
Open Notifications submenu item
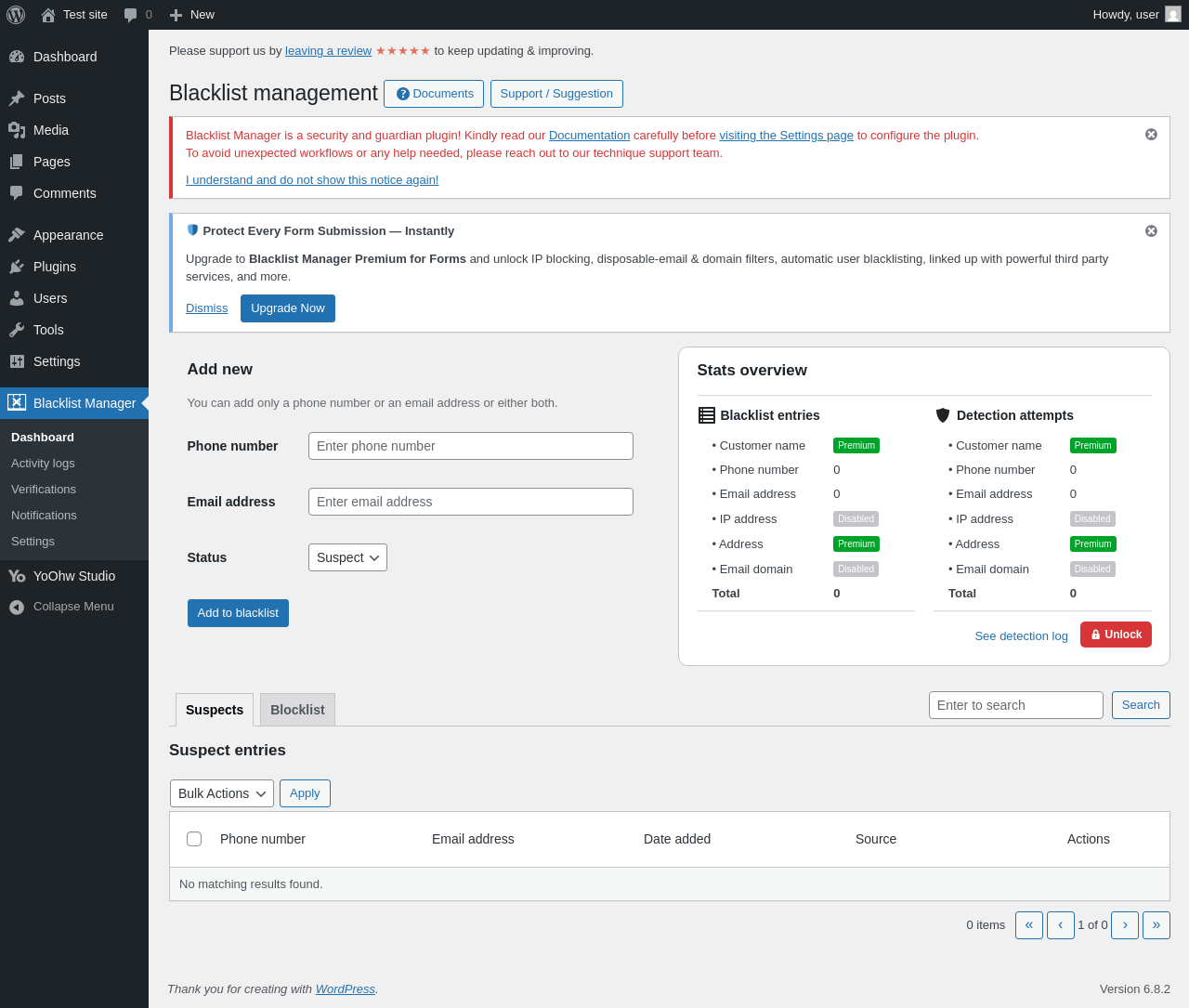tap(44, 515)
